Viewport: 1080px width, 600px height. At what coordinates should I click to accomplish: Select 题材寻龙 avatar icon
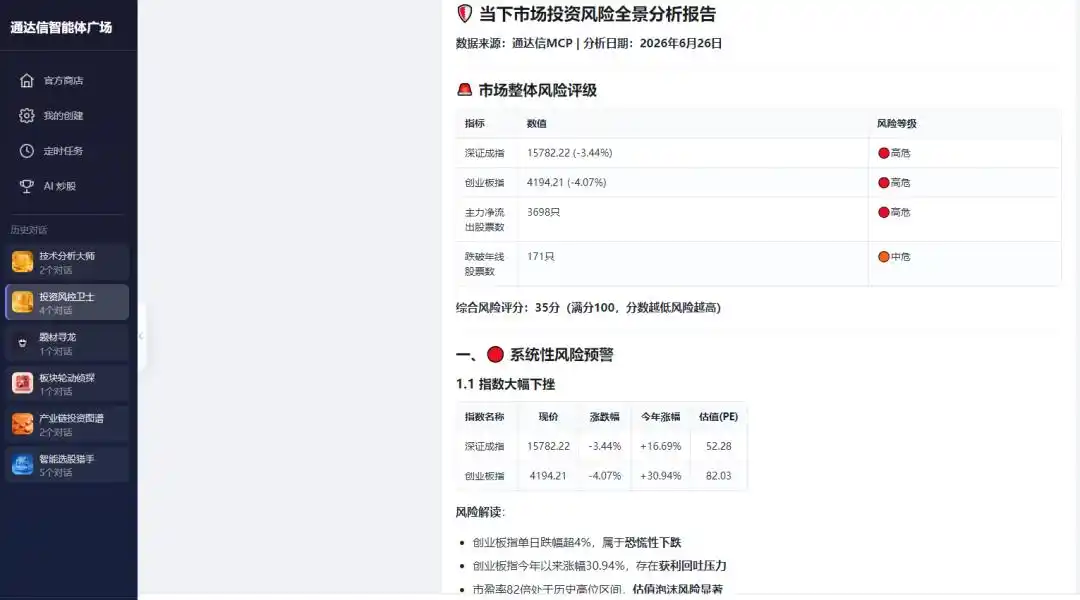(22, 343)
